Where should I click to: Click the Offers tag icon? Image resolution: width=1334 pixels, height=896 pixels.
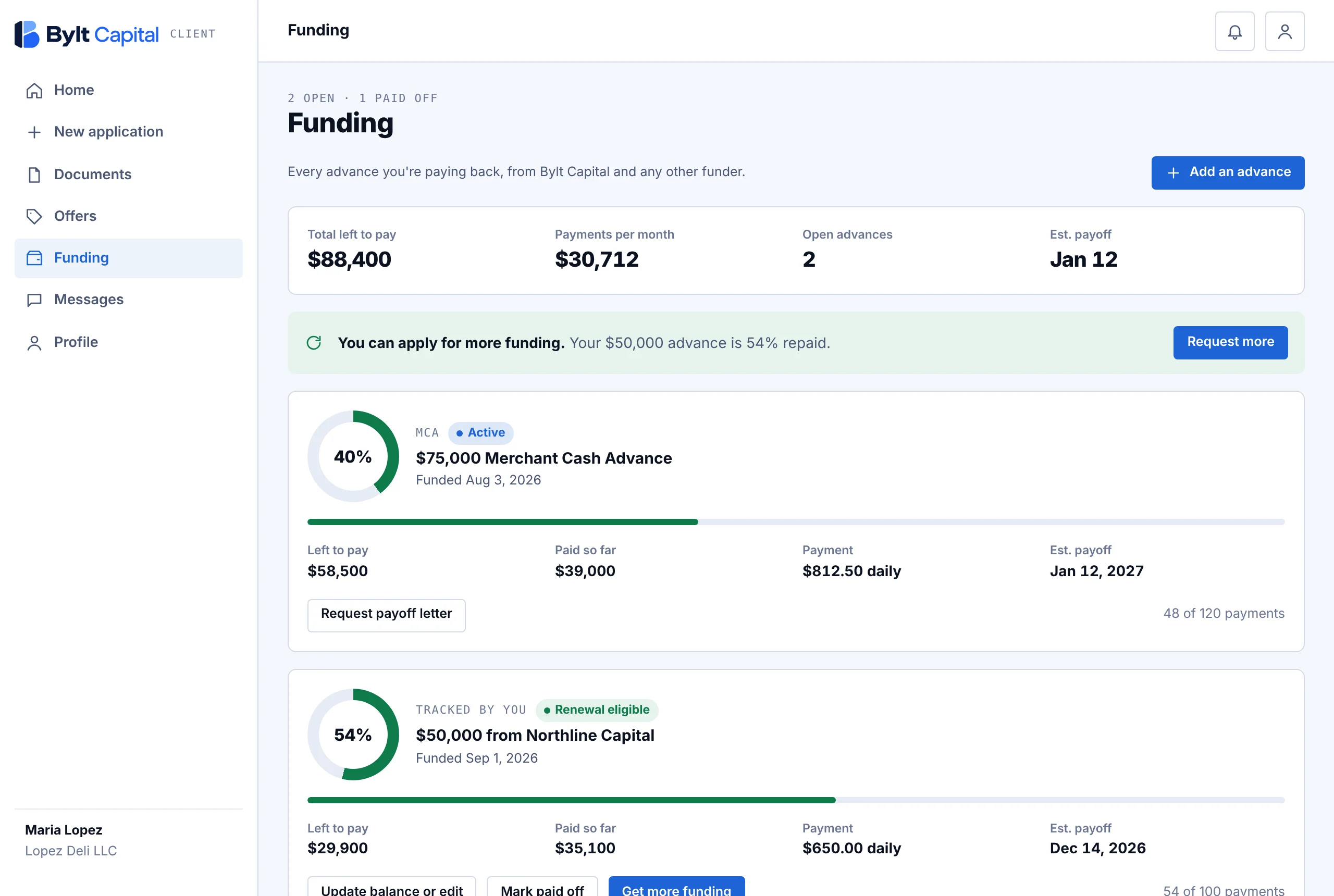pyautogui.click(x=34, y=216)
